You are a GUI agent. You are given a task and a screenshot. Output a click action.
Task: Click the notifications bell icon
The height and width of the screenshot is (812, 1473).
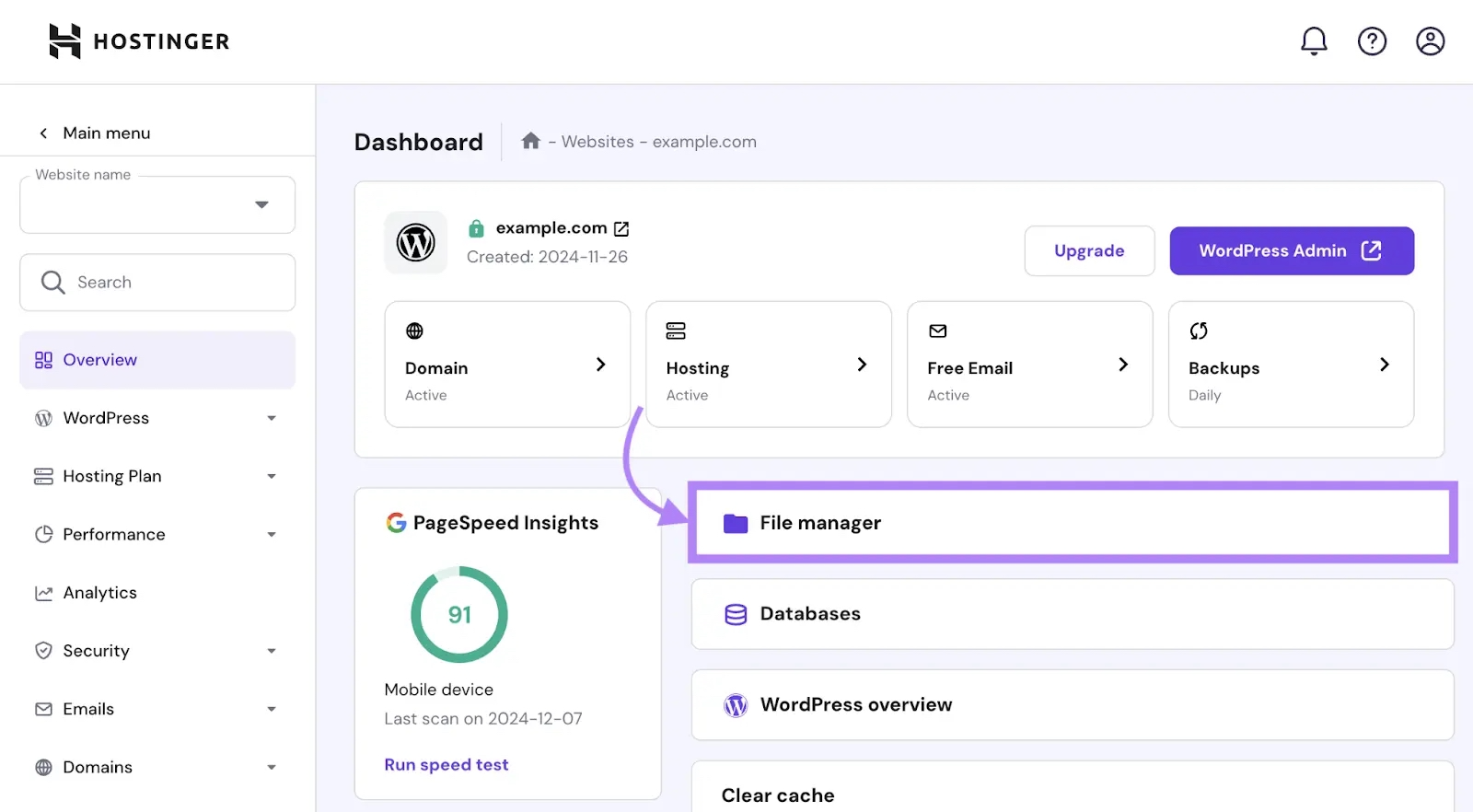[1314, 41]
